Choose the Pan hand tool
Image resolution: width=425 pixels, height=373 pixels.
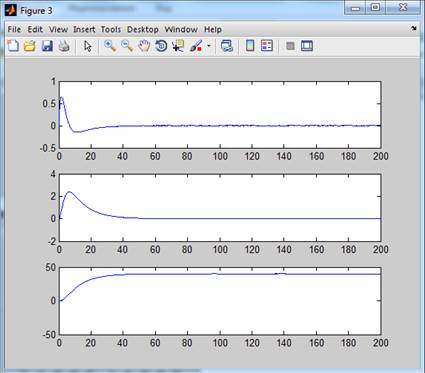[144, 46]
